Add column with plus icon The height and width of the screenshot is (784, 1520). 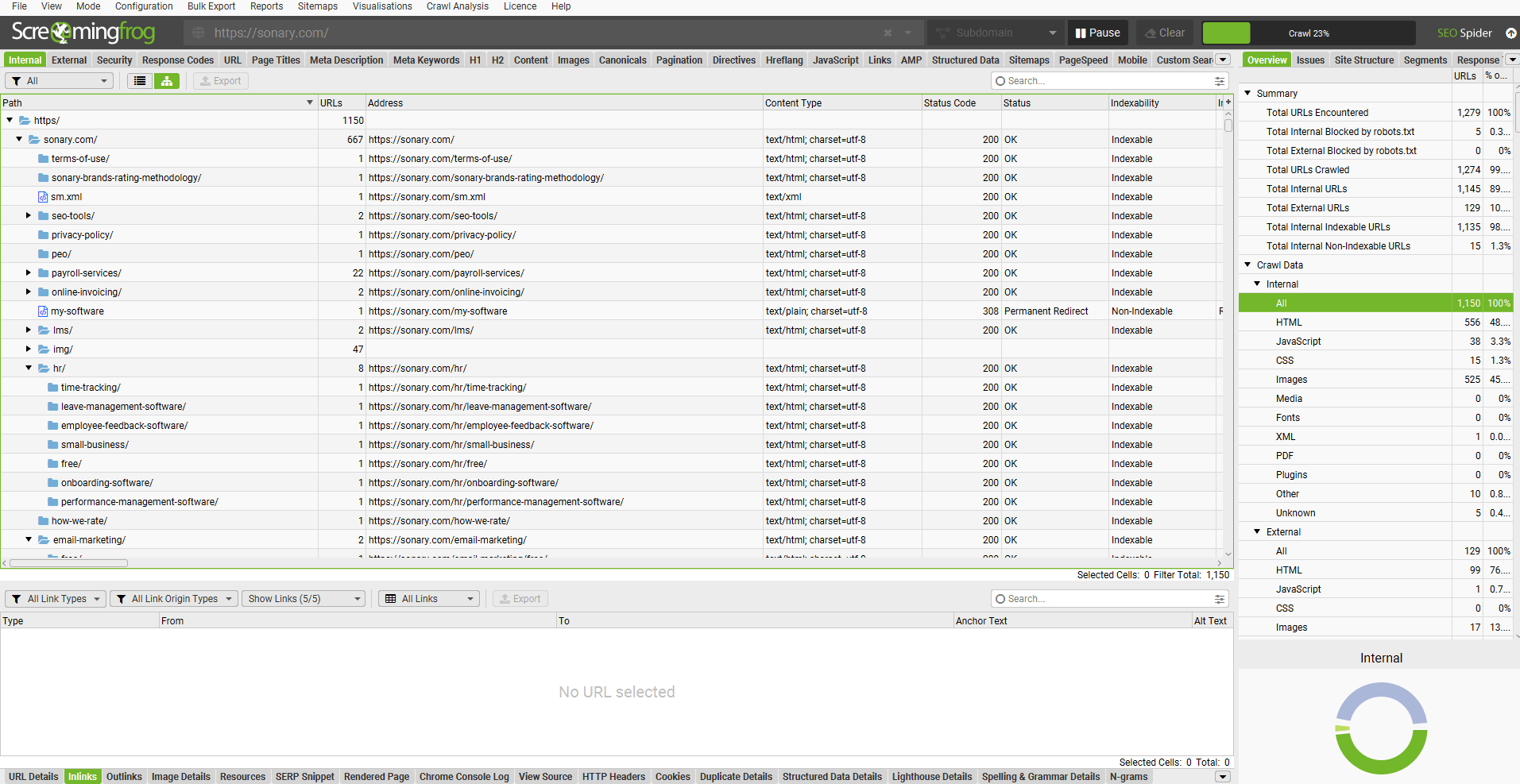tap(1228, 102)
